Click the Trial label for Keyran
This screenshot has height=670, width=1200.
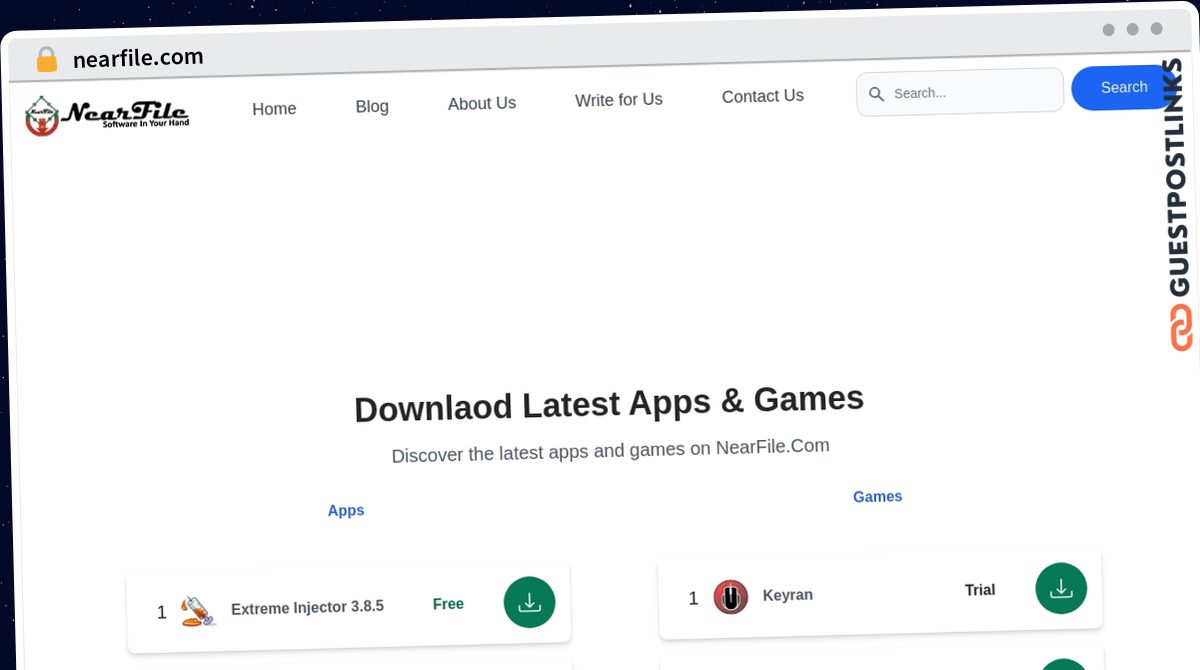(980, 590)
